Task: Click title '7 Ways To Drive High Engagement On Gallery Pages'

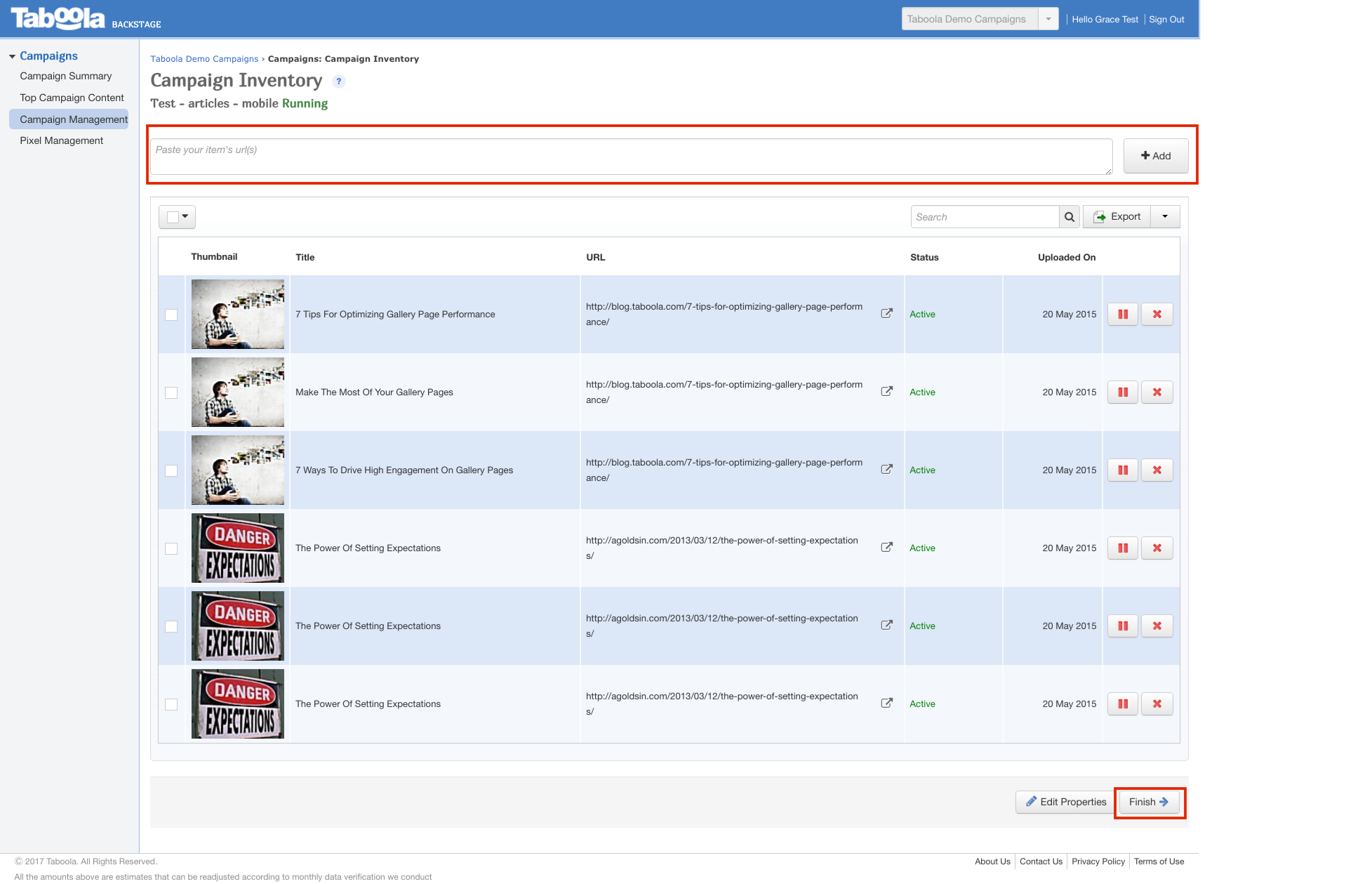Action: point(404,470)
